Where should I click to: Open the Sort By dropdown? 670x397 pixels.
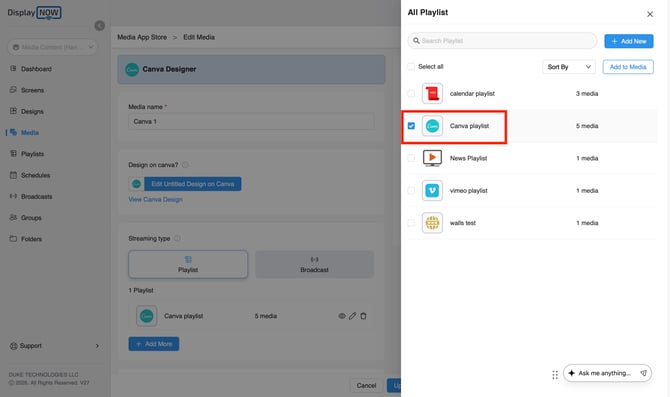[x=569, y=67]
